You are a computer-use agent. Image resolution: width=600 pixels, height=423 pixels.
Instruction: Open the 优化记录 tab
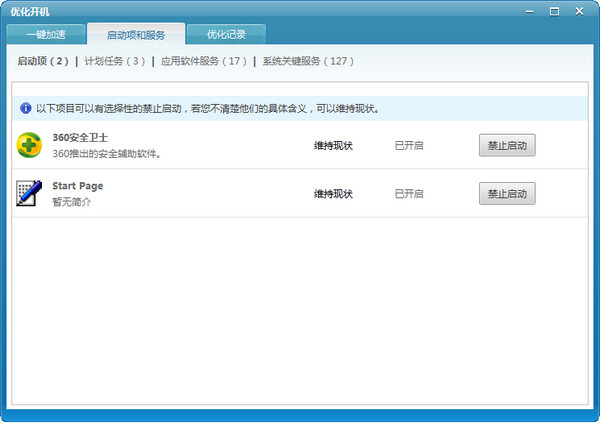pos(226,34)
